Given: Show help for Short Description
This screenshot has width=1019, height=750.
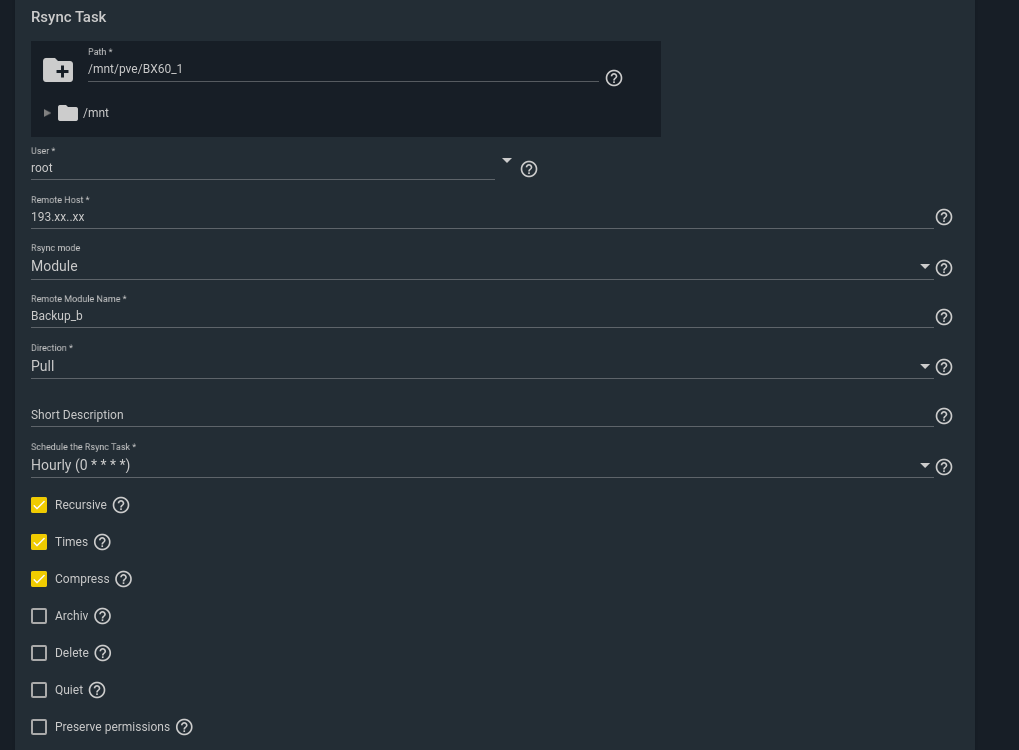Looking at the screenshot, I should click(944, 416).
